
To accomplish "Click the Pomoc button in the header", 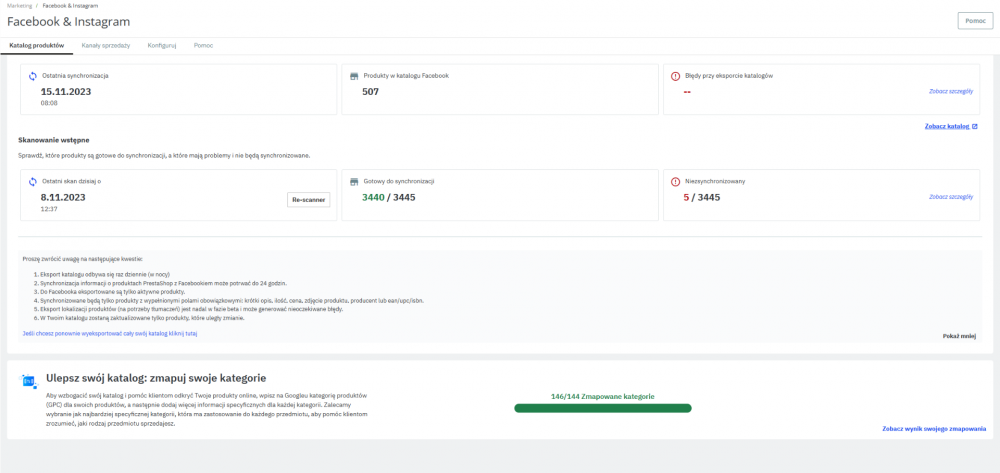I will pyautogui.click(x=975, y=20).
